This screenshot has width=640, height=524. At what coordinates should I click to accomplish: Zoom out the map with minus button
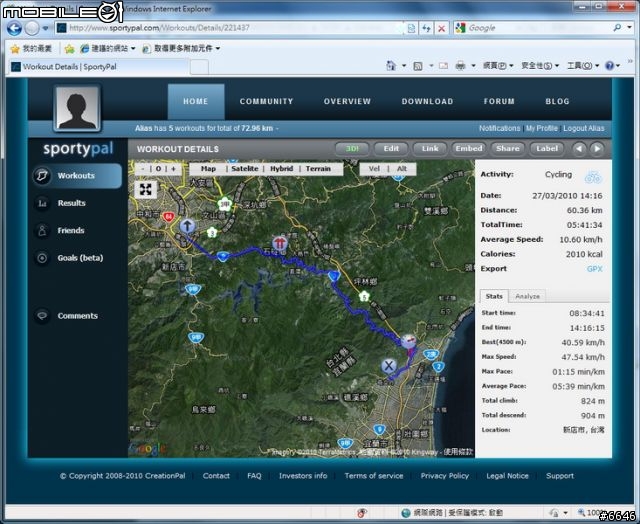142,169
